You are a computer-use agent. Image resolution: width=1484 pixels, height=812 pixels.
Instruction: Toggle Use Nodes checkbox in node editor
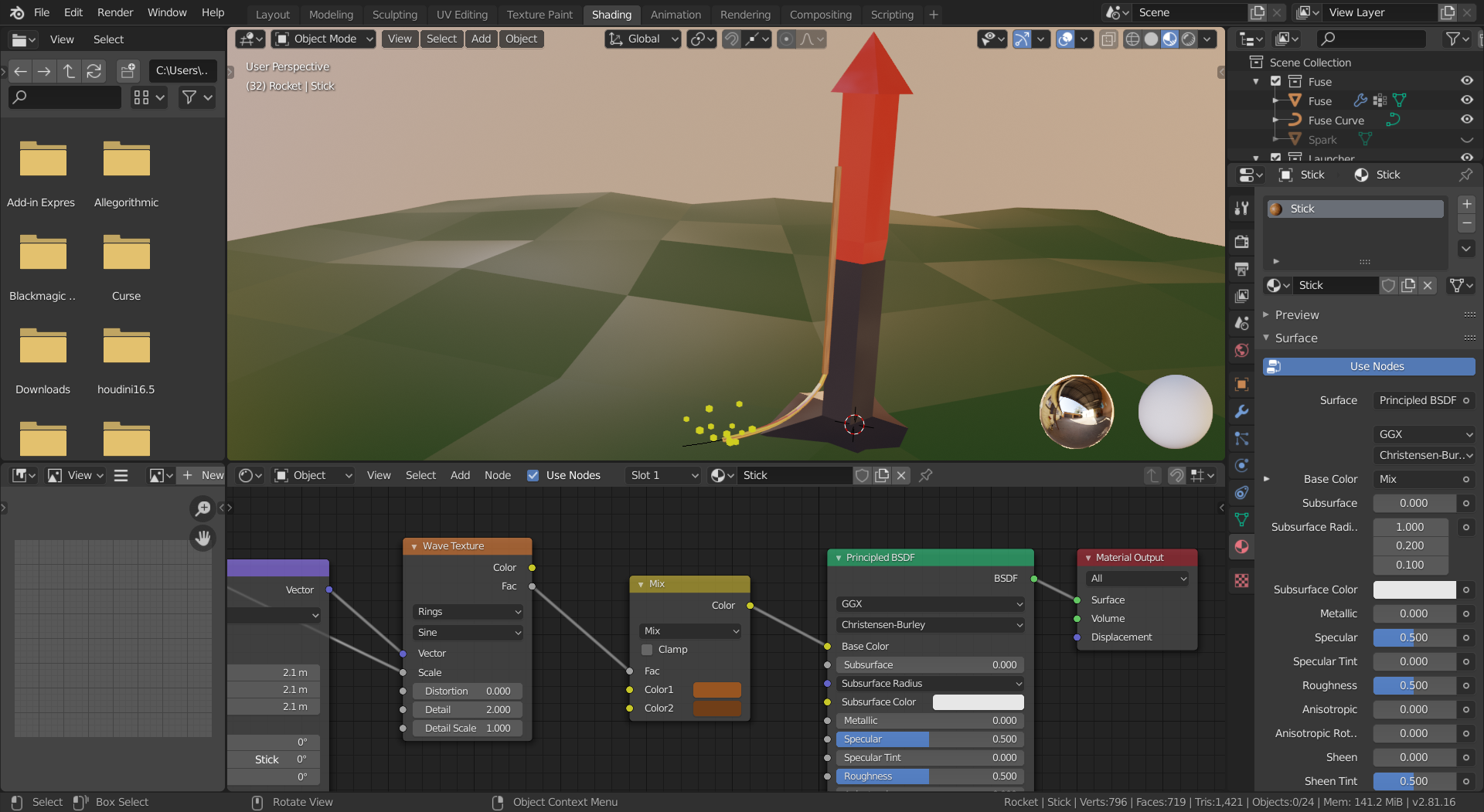(x=533, y=475)
